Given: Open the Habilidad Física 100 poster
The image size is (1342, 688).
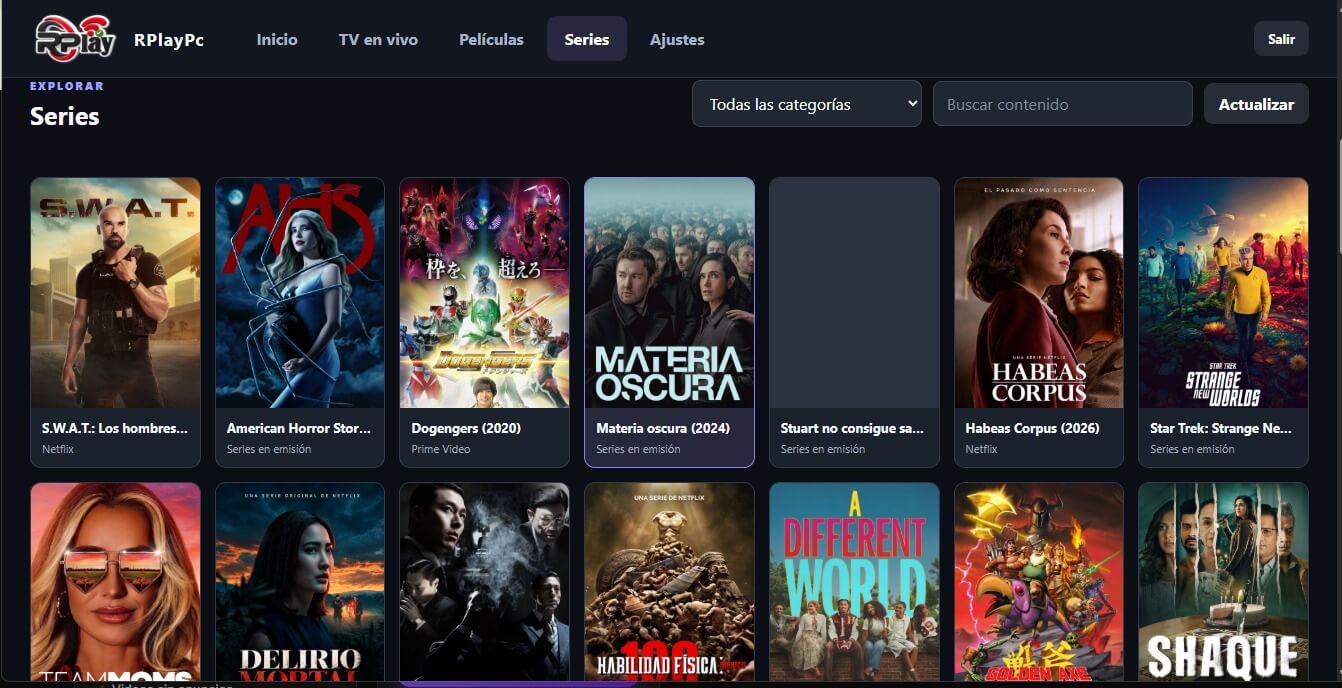Looking at the screenshot, I should [669, 582].
